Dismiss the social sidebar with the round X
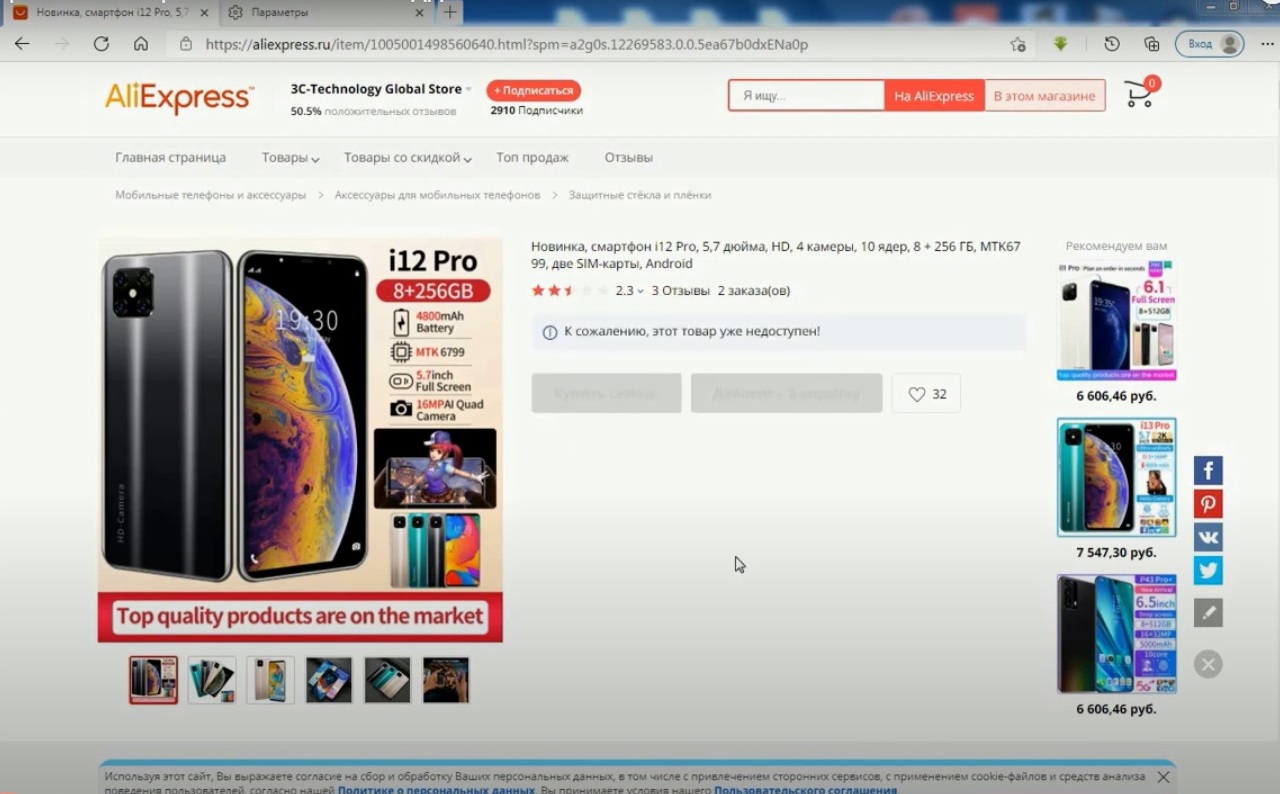 click(x=1208, y=664)
